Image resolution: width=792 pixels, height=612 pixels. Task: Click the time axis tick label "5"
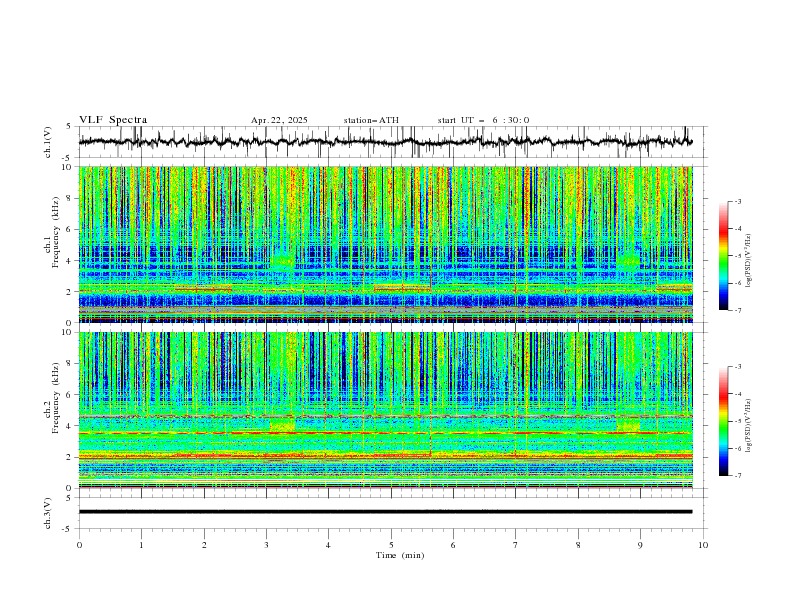(391, 545)
